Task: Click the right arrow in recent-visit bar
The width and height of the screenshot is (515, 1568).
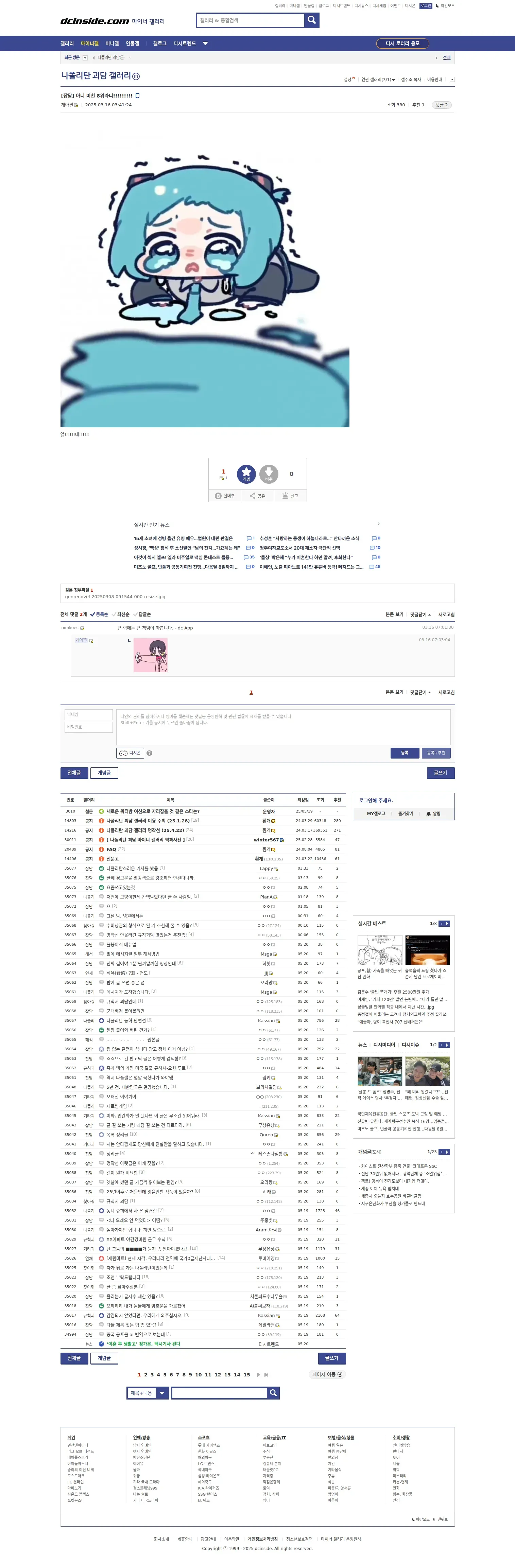Action: click(x=436, y=58)
